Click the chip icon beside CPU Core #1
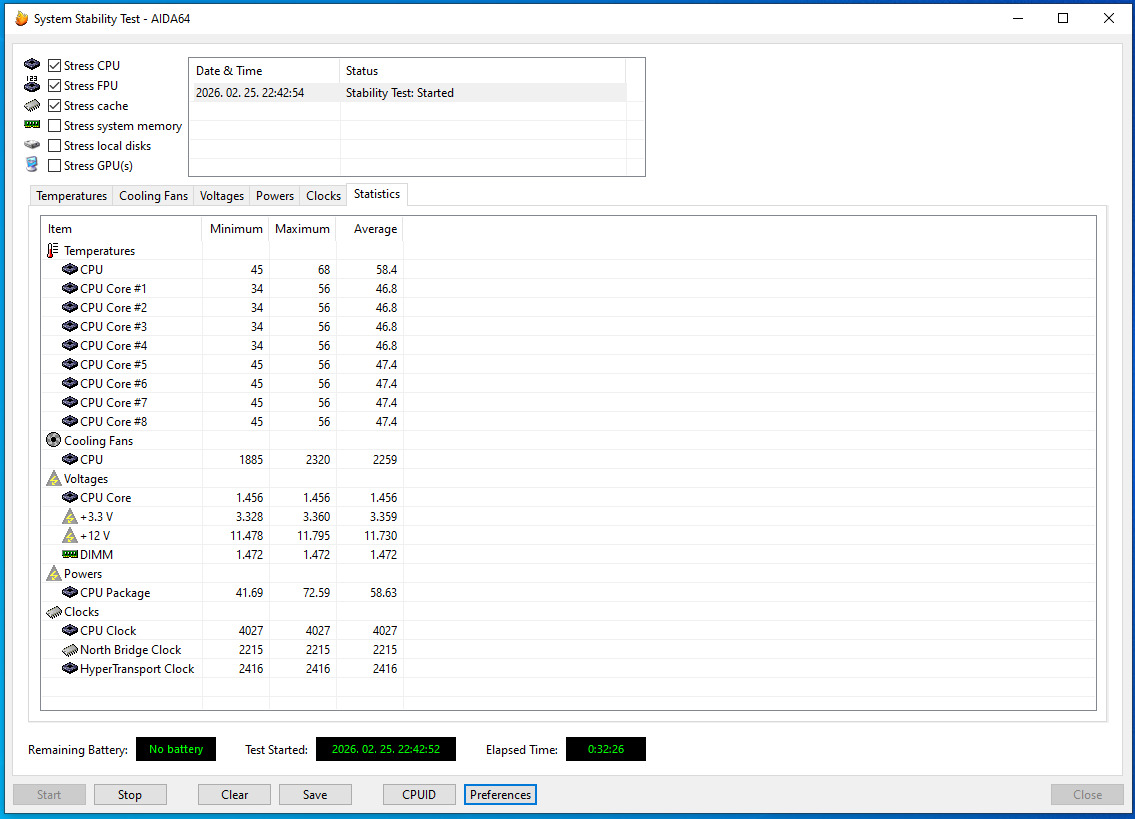 click(69, 287)
